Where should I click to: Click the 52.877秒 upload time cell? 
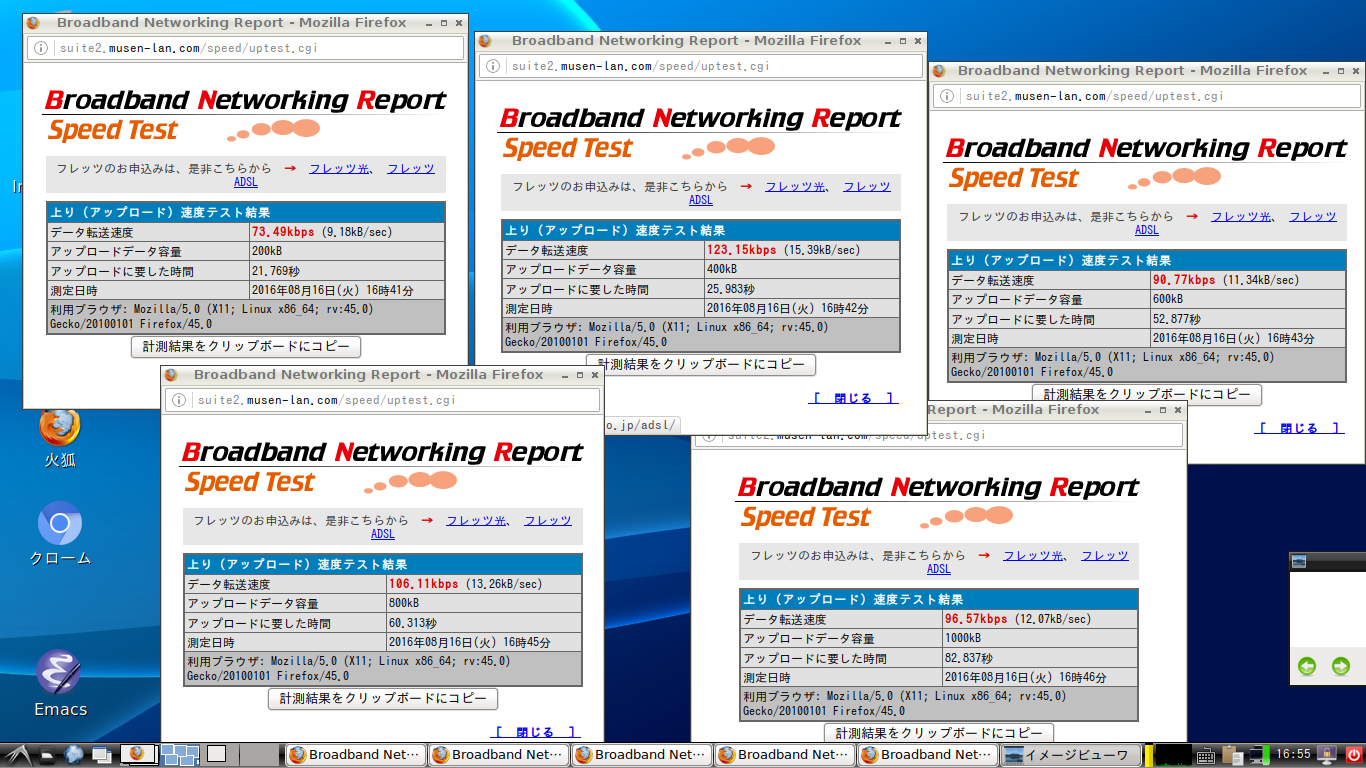coord(1248,319)
